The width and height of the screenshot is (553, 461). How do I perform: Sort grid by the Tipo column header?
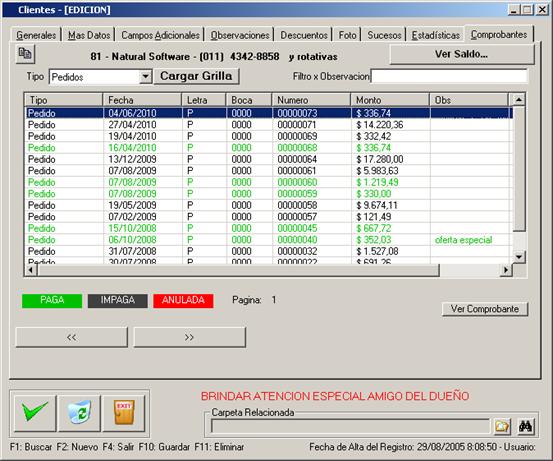tap(63, 100)
